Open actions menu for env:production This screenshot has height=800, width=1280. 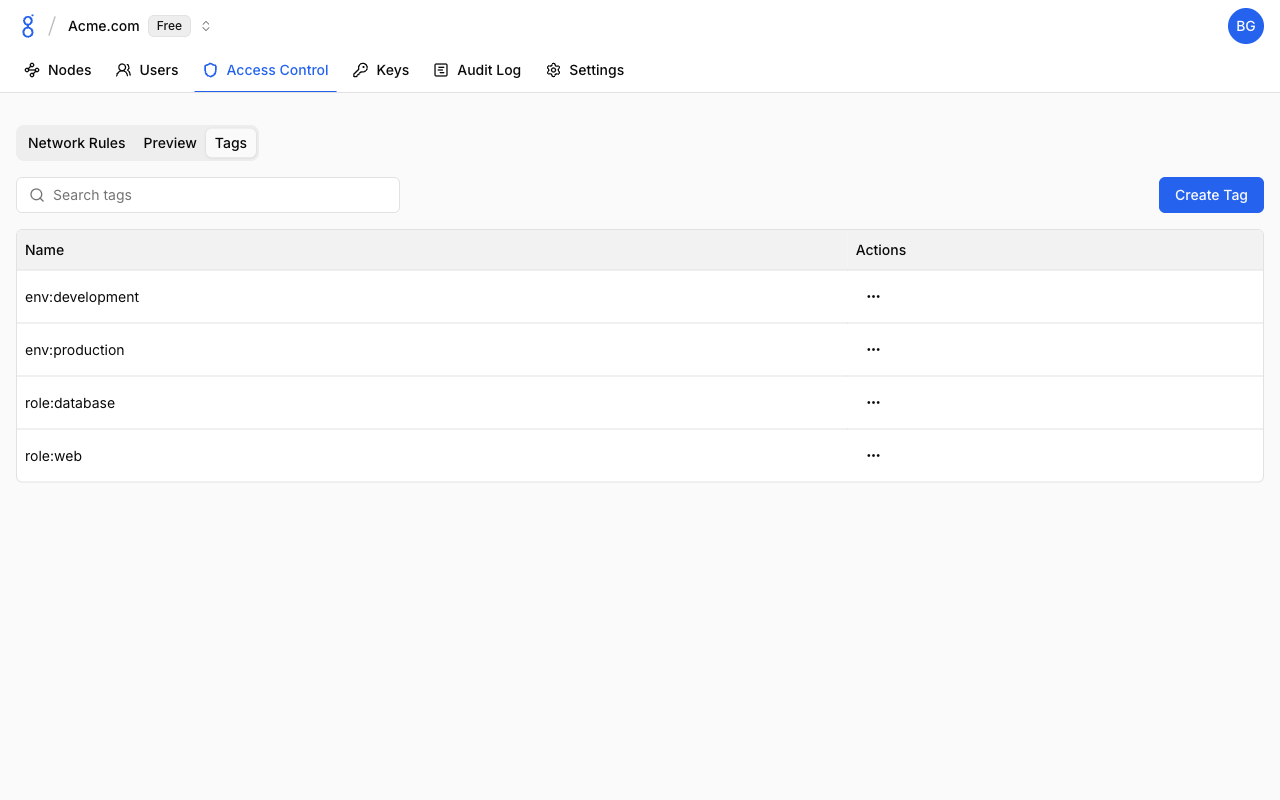pyautogui.click(x=873, y=350)
